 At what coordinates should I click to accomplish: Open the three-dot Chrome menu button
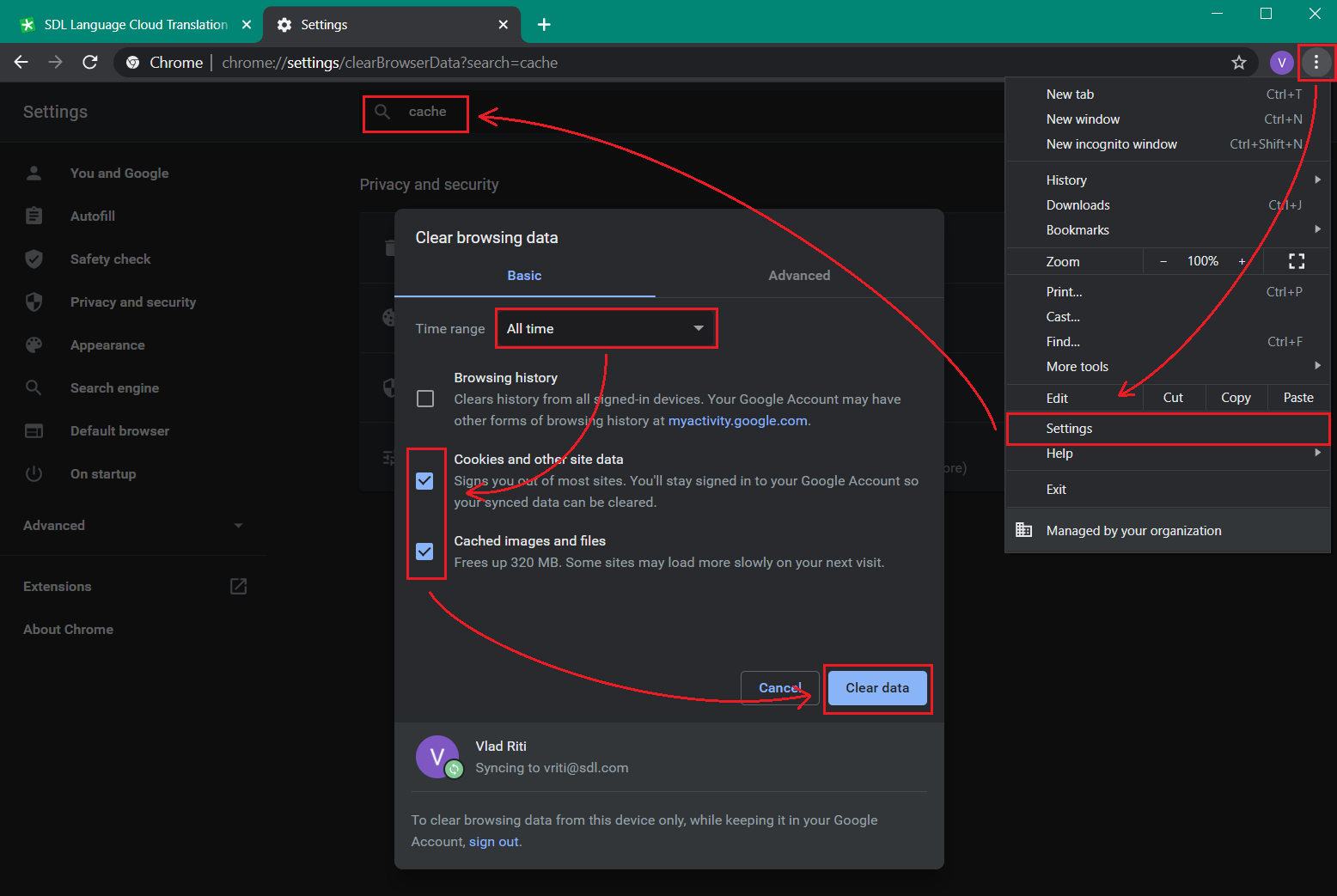(x=1316, y=62)
